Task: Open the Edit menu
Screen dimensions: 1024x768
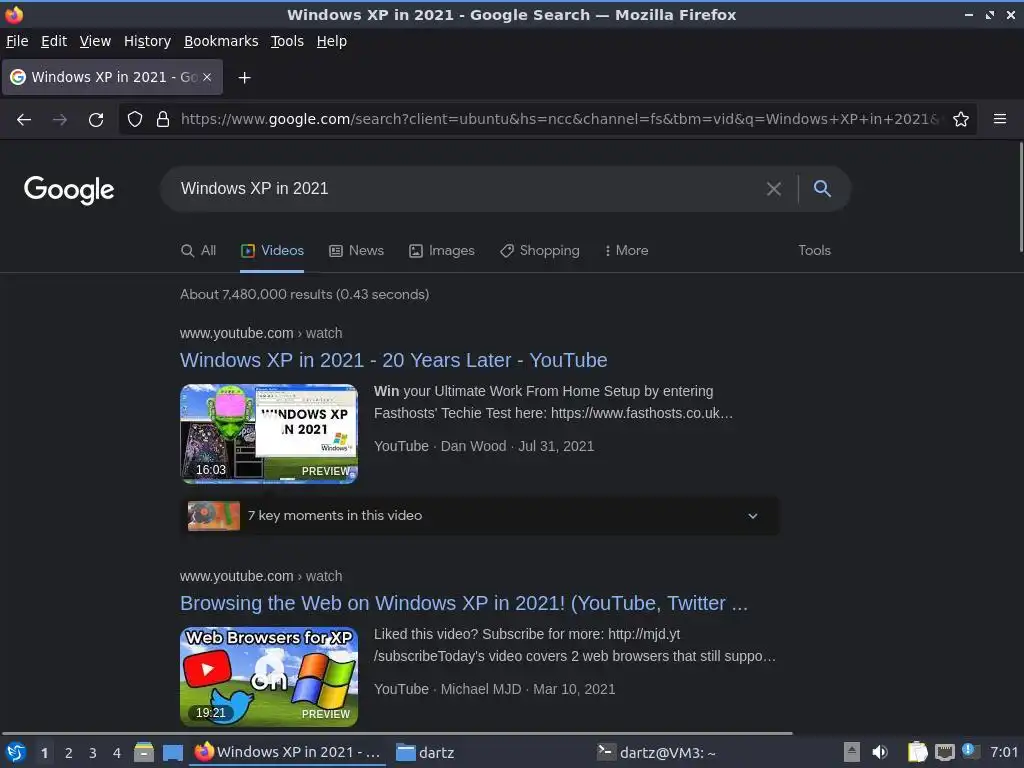Action: pyautogui.click(x=54, y=41)
